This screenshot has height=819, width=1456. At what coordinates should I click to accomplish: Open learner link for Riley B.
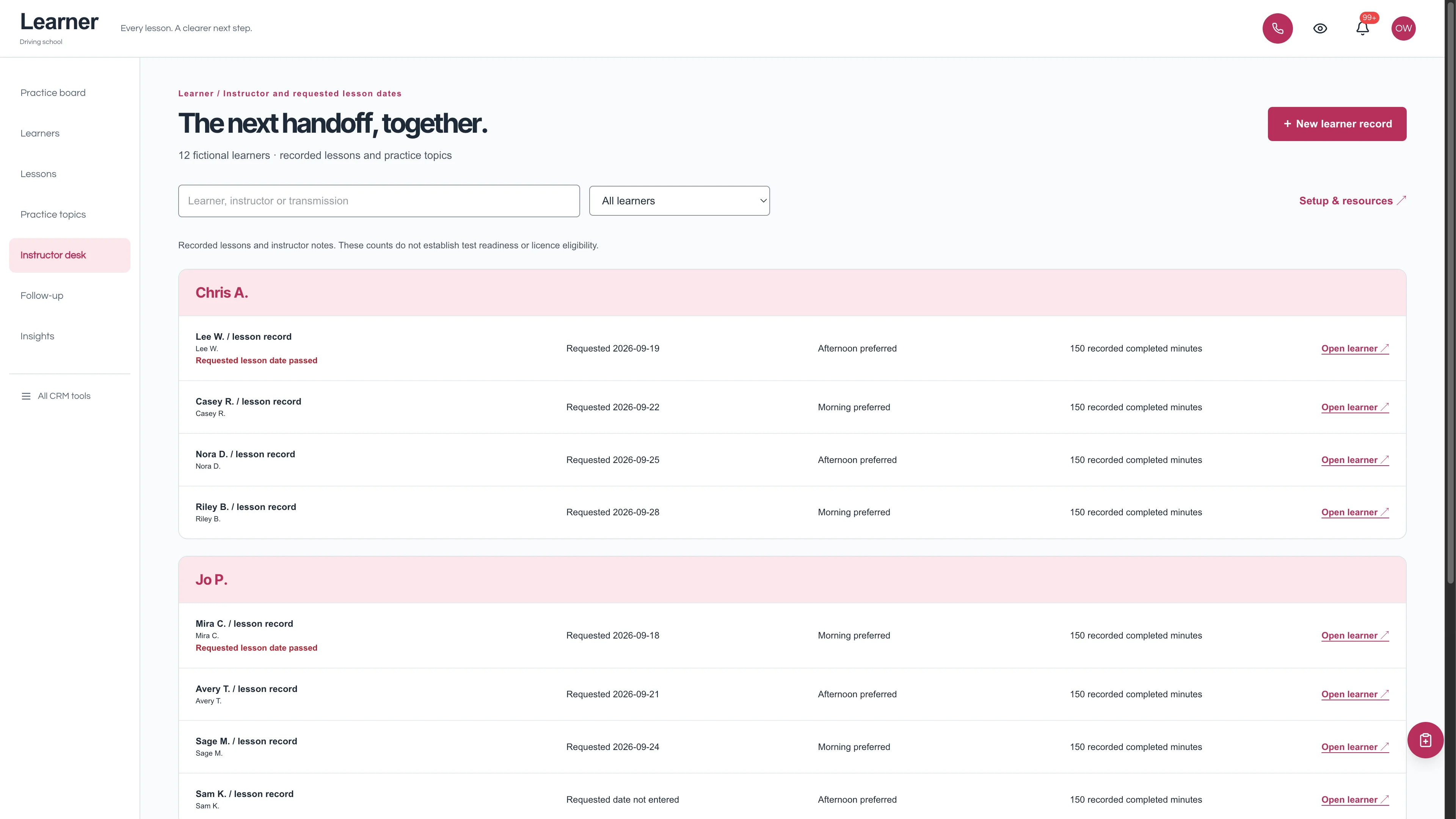[x=1355, y=513]
